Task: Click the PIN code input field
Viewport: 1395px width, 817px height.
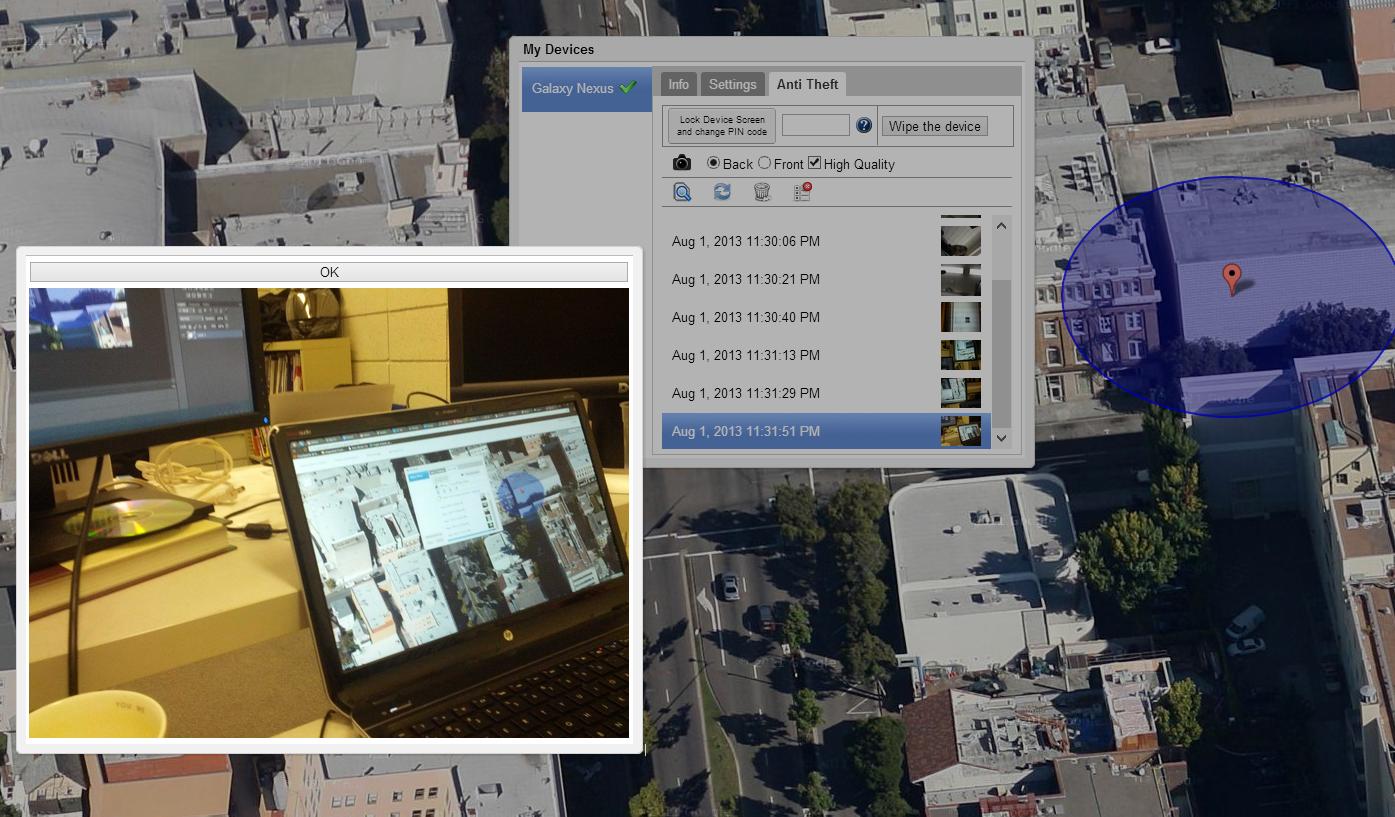Action: click(815, 126)
